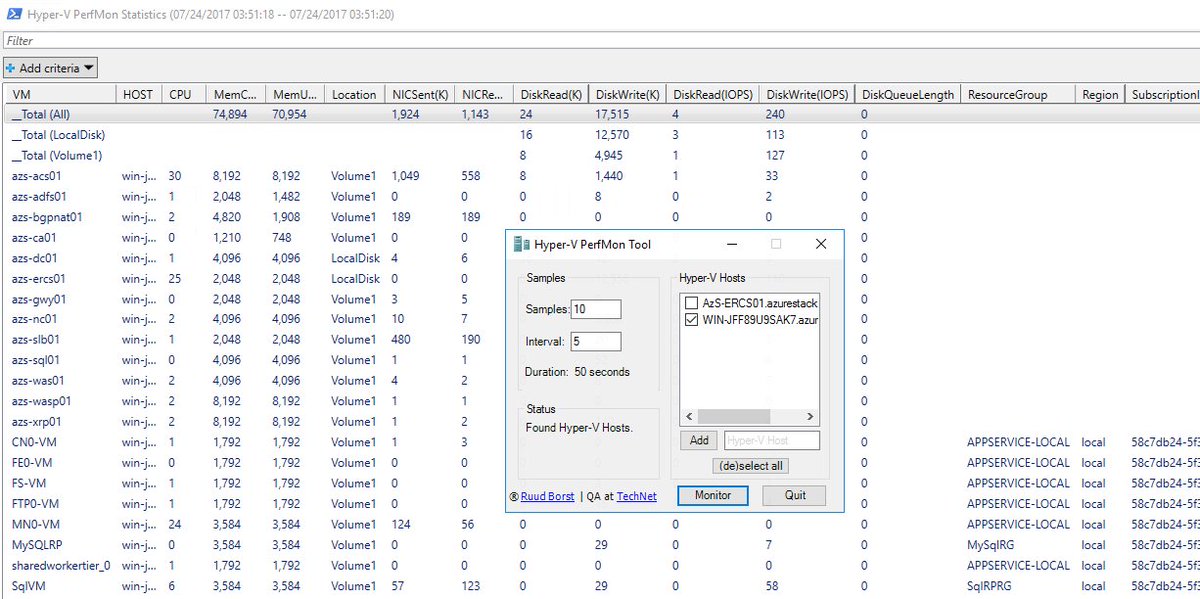Image resolution: width=1200 pixels, height=599 pixels.
Task: Sort by the Region column header
Action: 1100,94
